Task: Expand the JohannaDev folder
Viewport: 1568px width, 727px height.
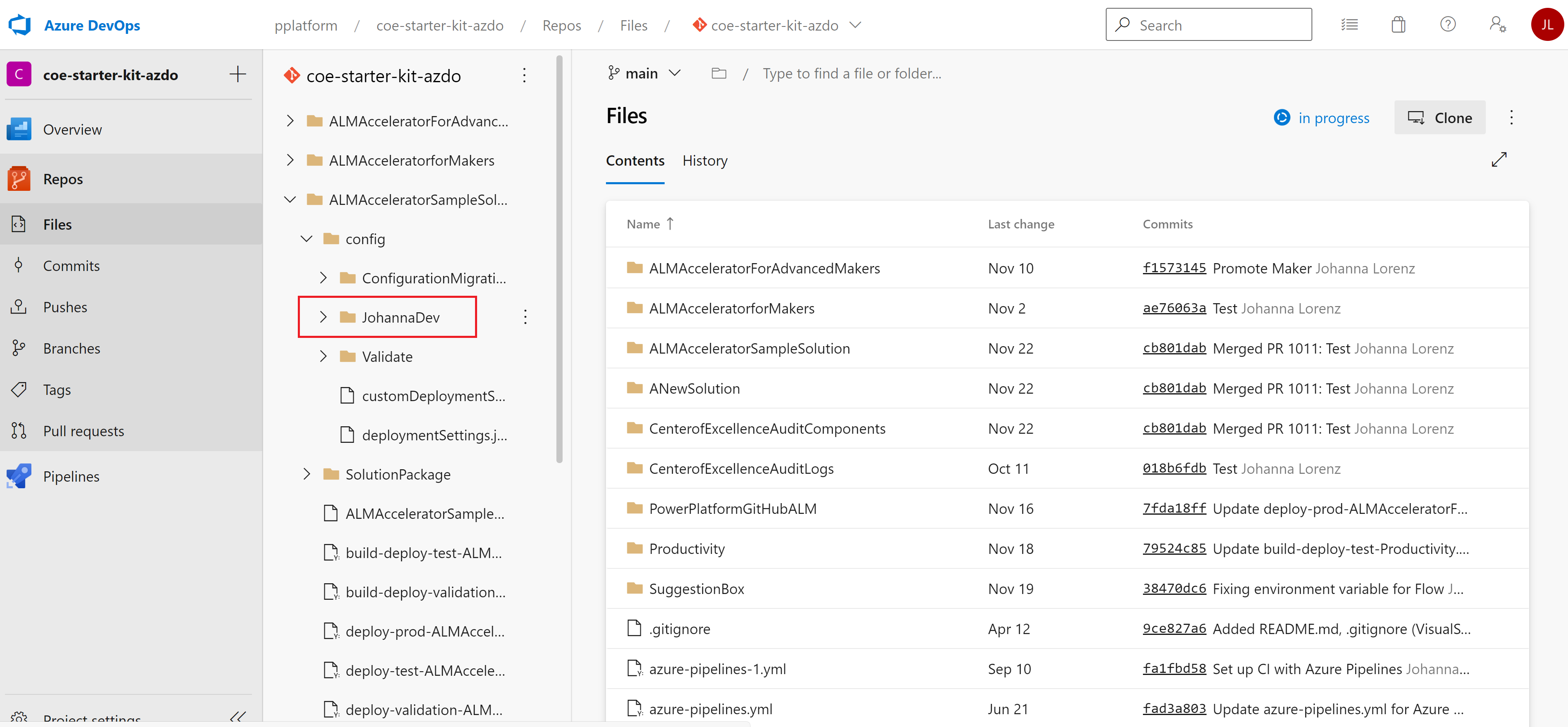Action: click(x=324, y=317)
